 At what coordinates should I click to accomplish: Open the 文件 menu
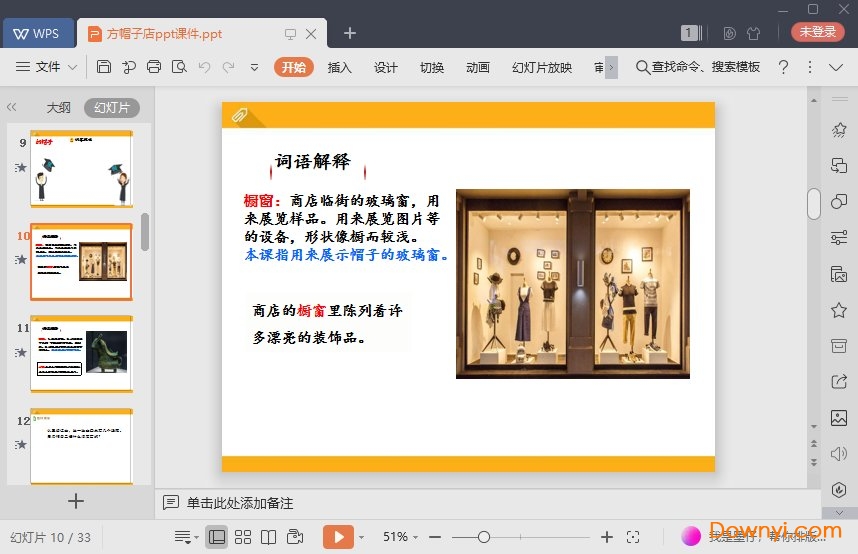tap(48, 67)
